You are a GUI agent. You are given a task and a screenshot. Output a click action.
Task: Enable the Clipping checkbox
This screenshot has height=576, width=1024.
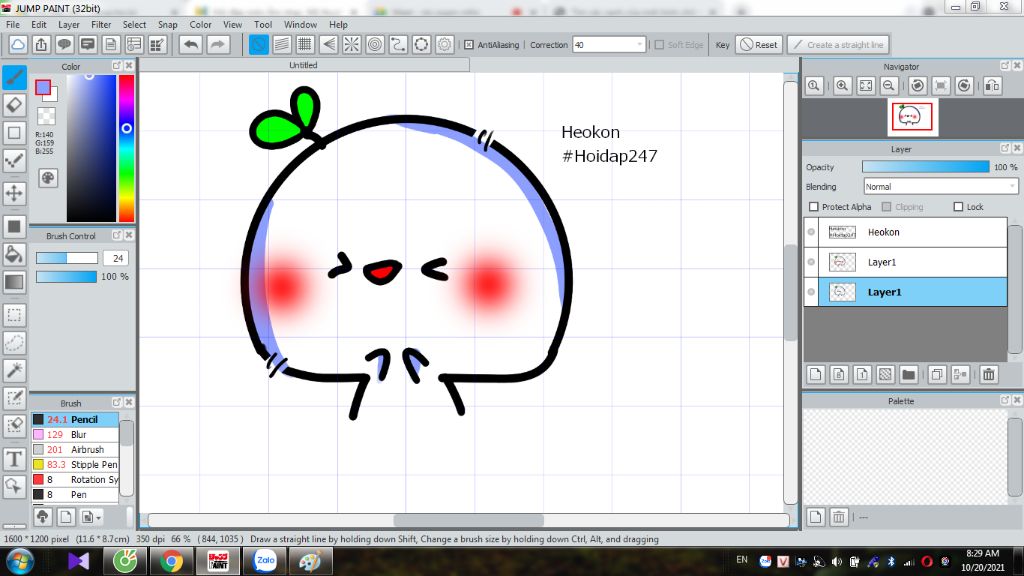[x=886, y=206]
